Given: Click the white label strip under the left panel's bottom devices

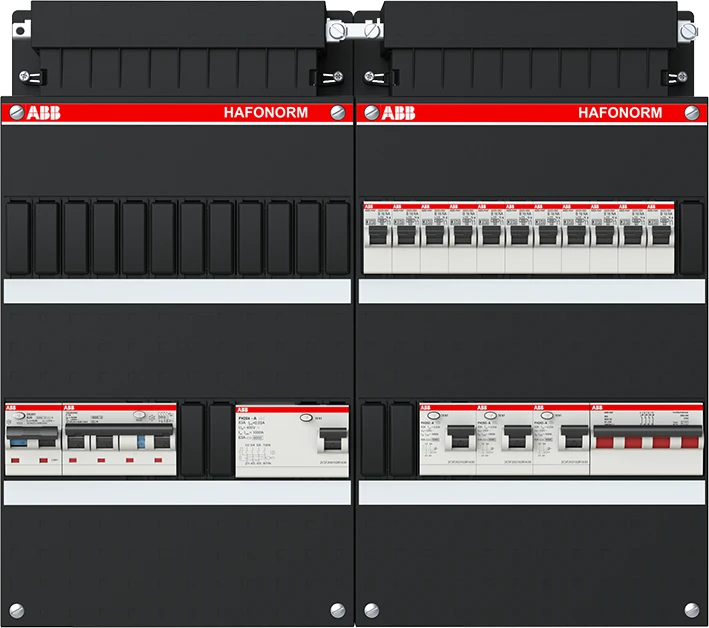Looking at the screenshot, I should pos(177,493).
